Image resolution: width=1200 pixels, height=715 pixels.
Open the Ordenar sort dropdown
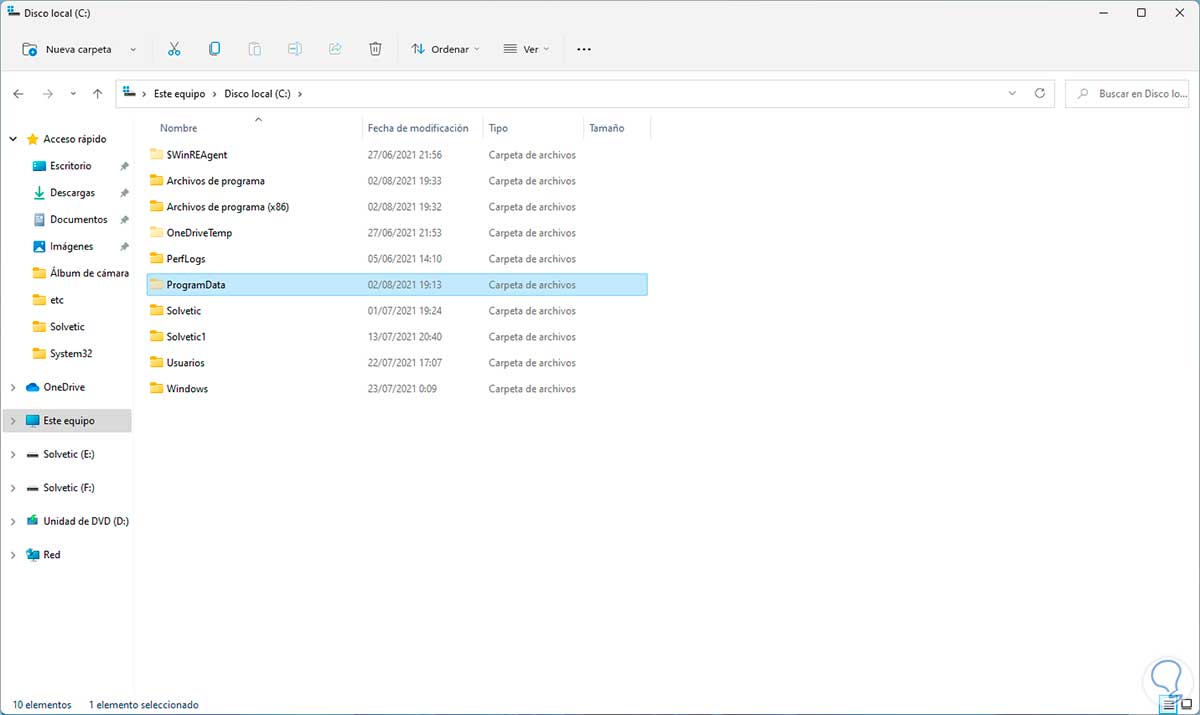446,49
